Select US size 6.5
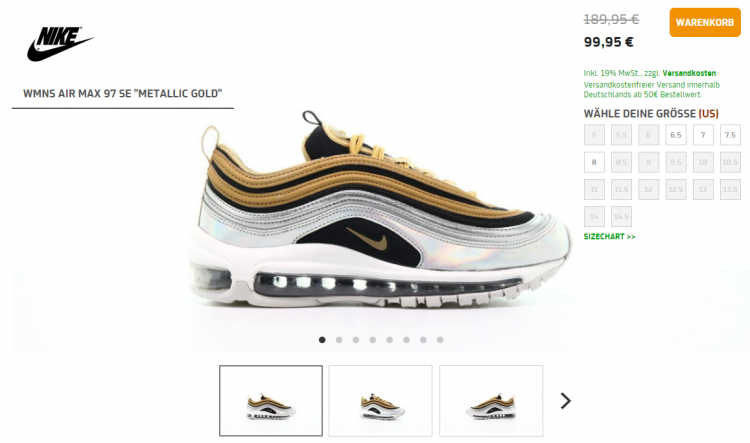This screenshot has width=750, height=443. [675, 135]
